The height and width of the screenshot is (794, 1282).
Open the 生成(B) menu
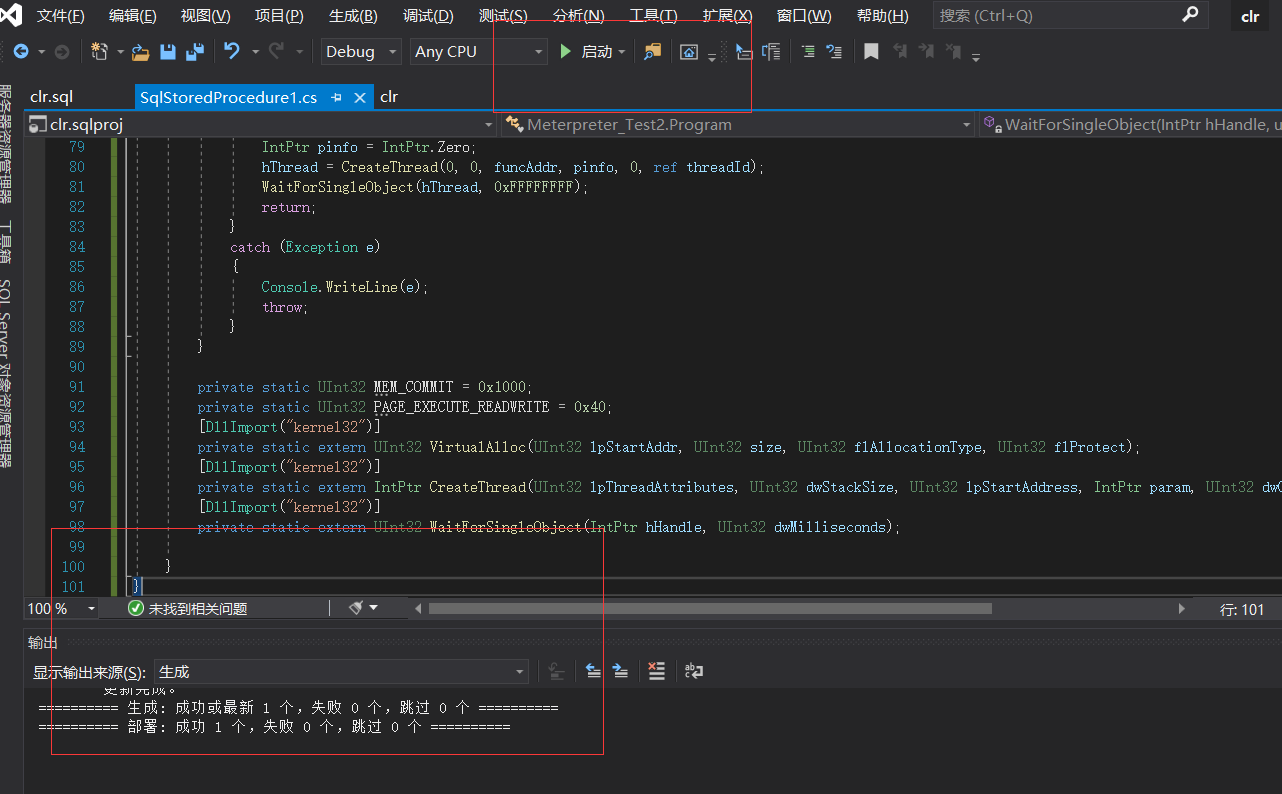tap(353, 16)
